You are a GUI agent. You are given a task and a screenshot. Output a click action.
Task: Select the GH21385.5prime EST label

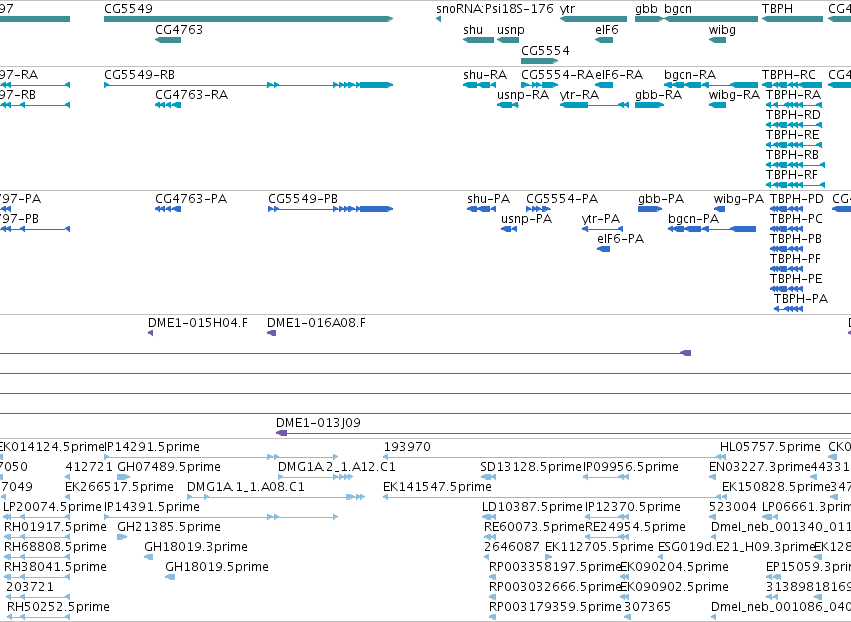[x=169, y=527]
